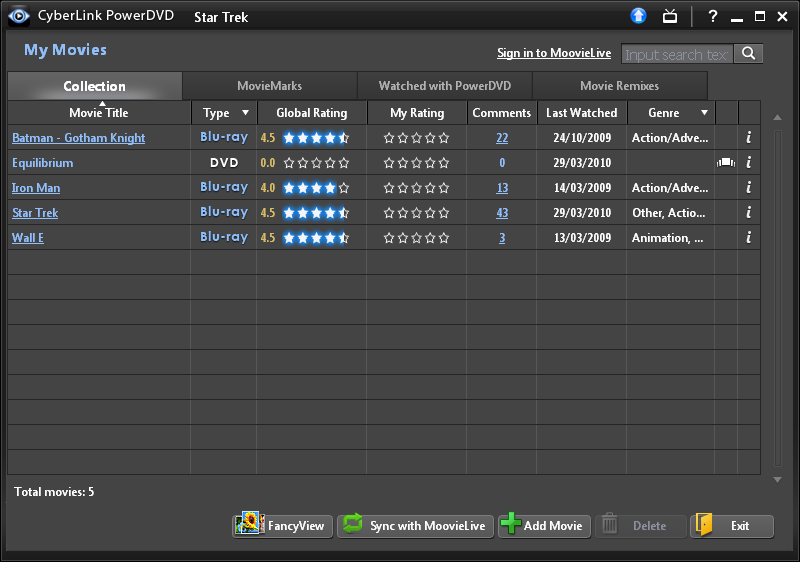
Task: Show info for the Wall E row
Action: coord(748,238)
